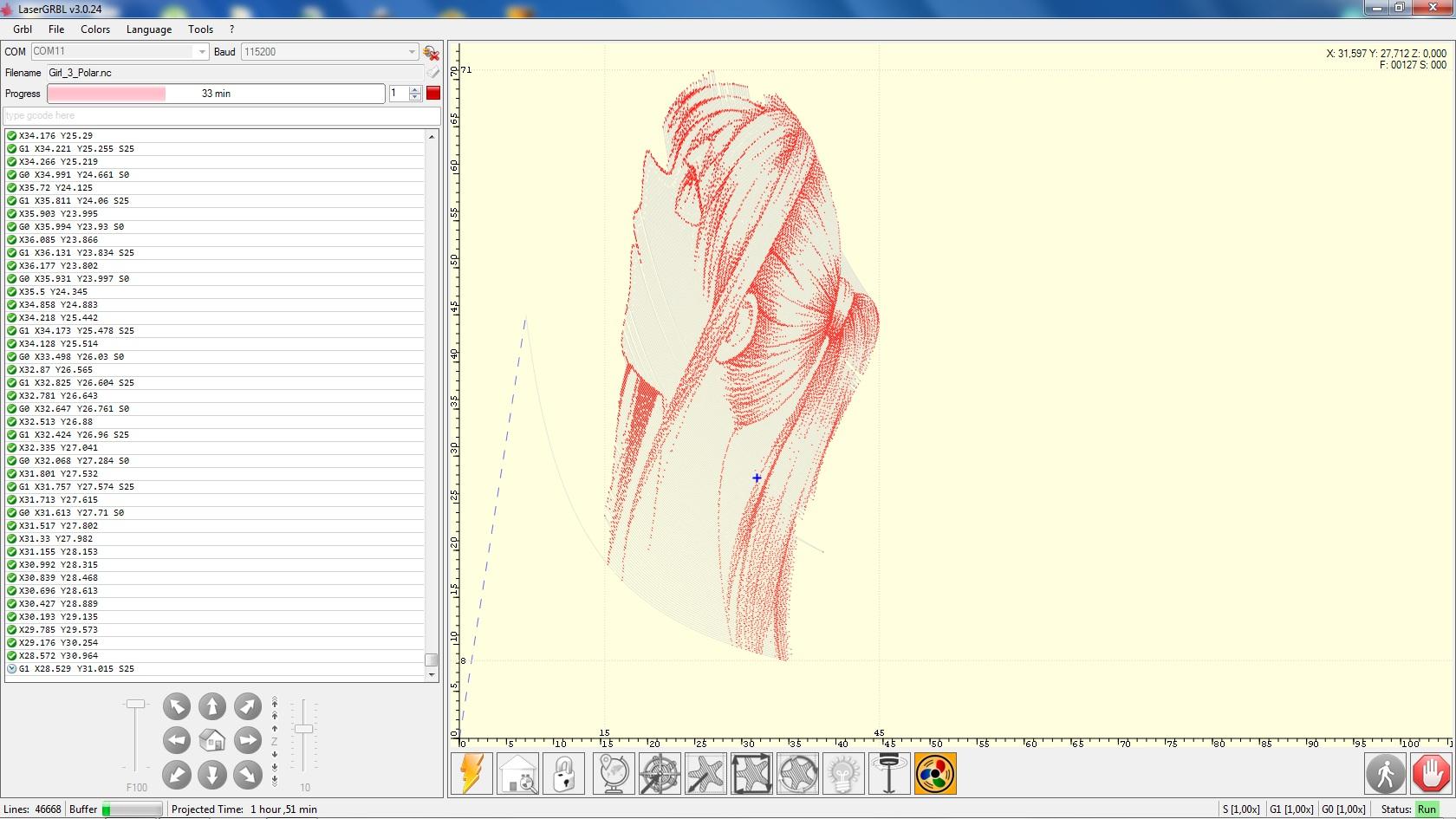Click the blue laser position cross on preview
1456x819 pixels.
tap(757, 478)
